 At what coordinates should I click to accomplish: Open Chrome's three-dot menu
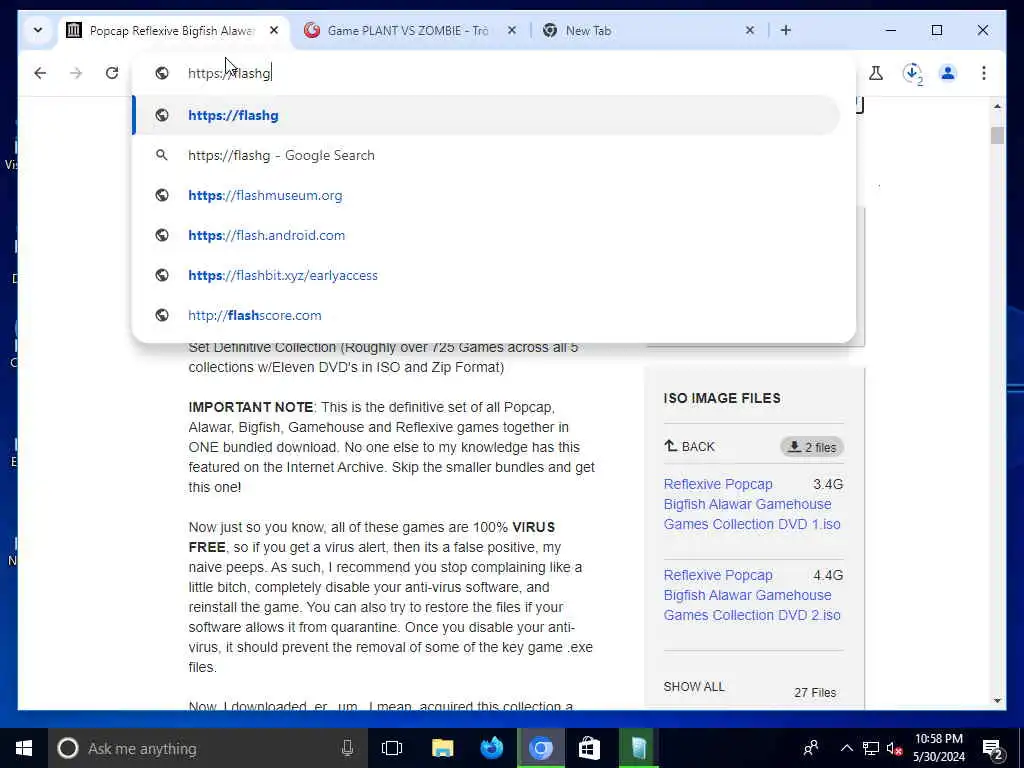[984, 73]
